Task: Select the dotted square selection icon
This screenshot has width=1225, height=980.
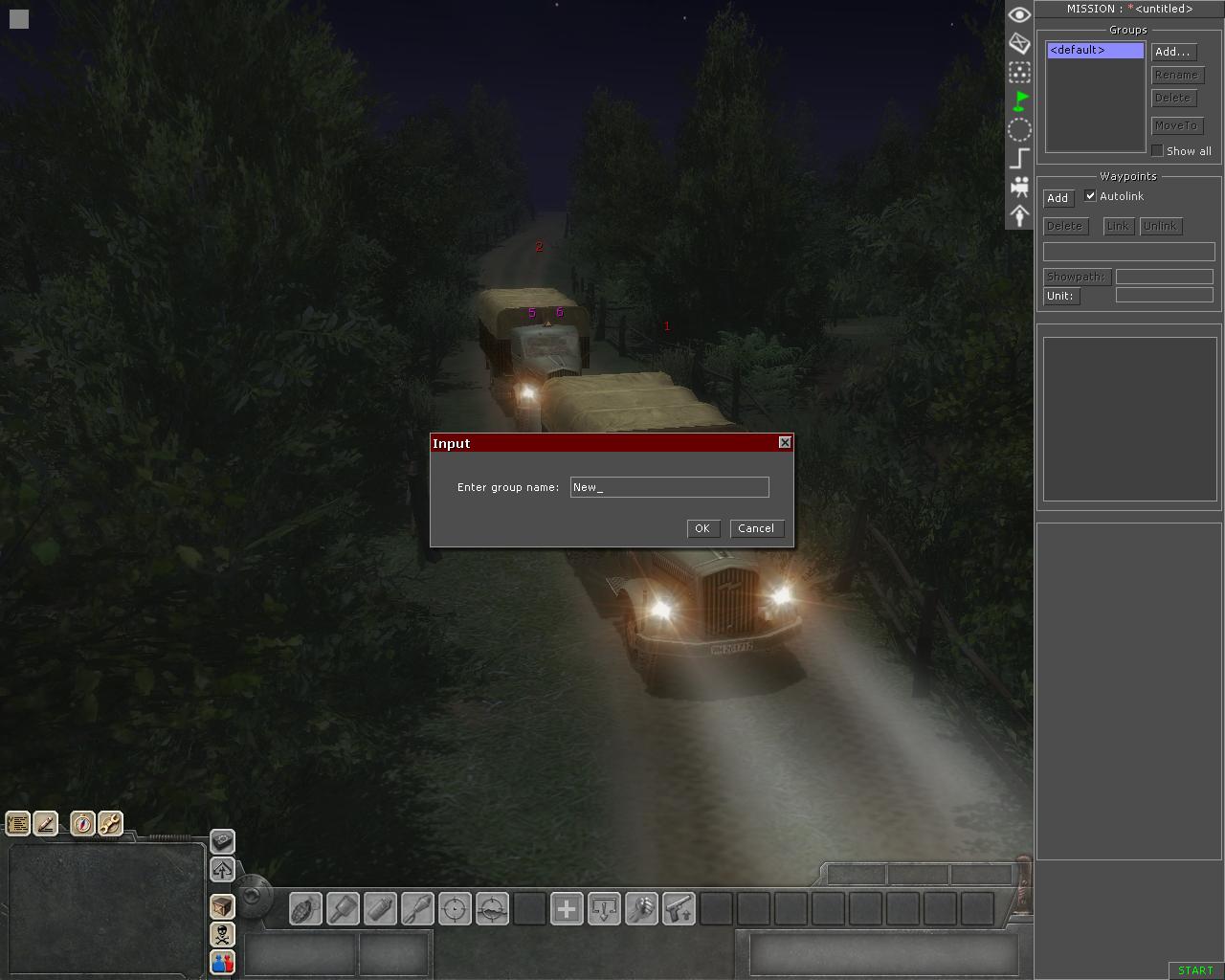Action: pyautogui.click(x=1019, y=72)
